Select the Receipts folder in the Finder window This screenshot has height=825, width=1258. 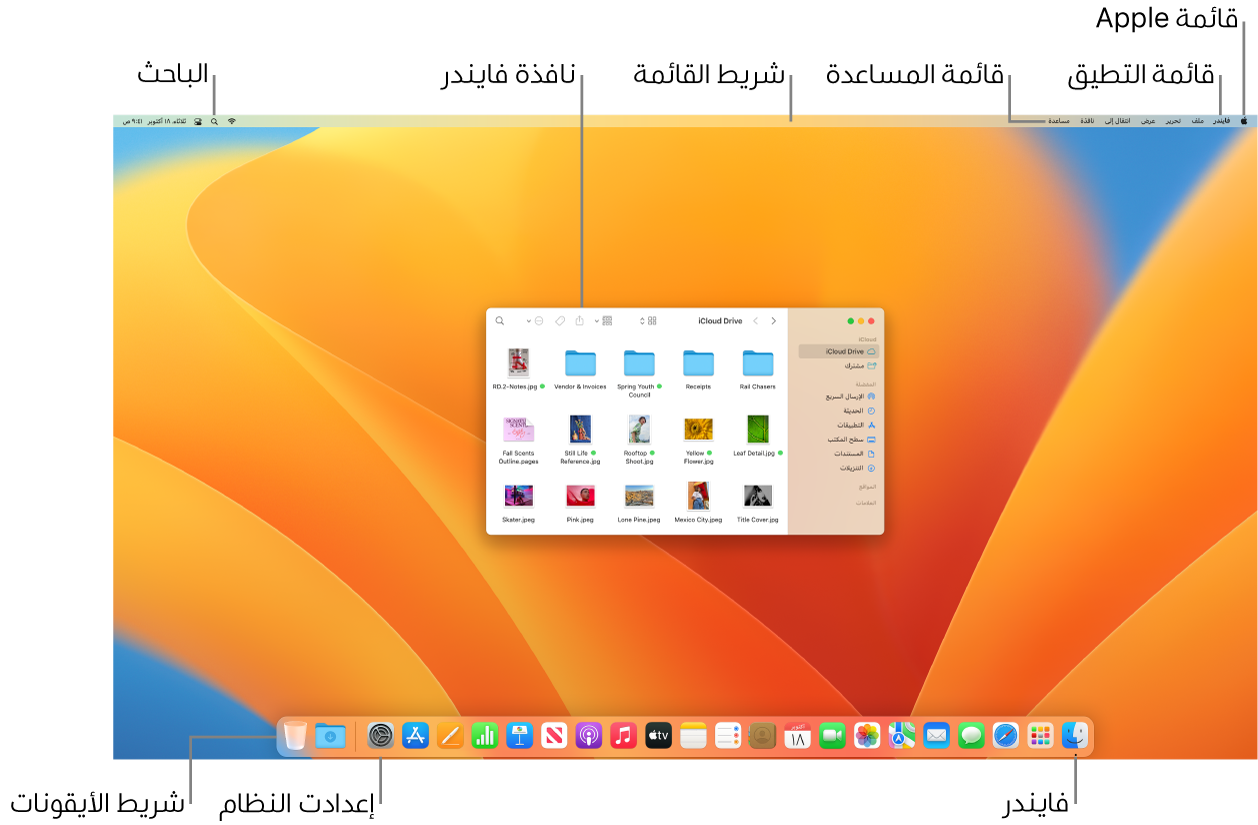[x=697, y=365]
